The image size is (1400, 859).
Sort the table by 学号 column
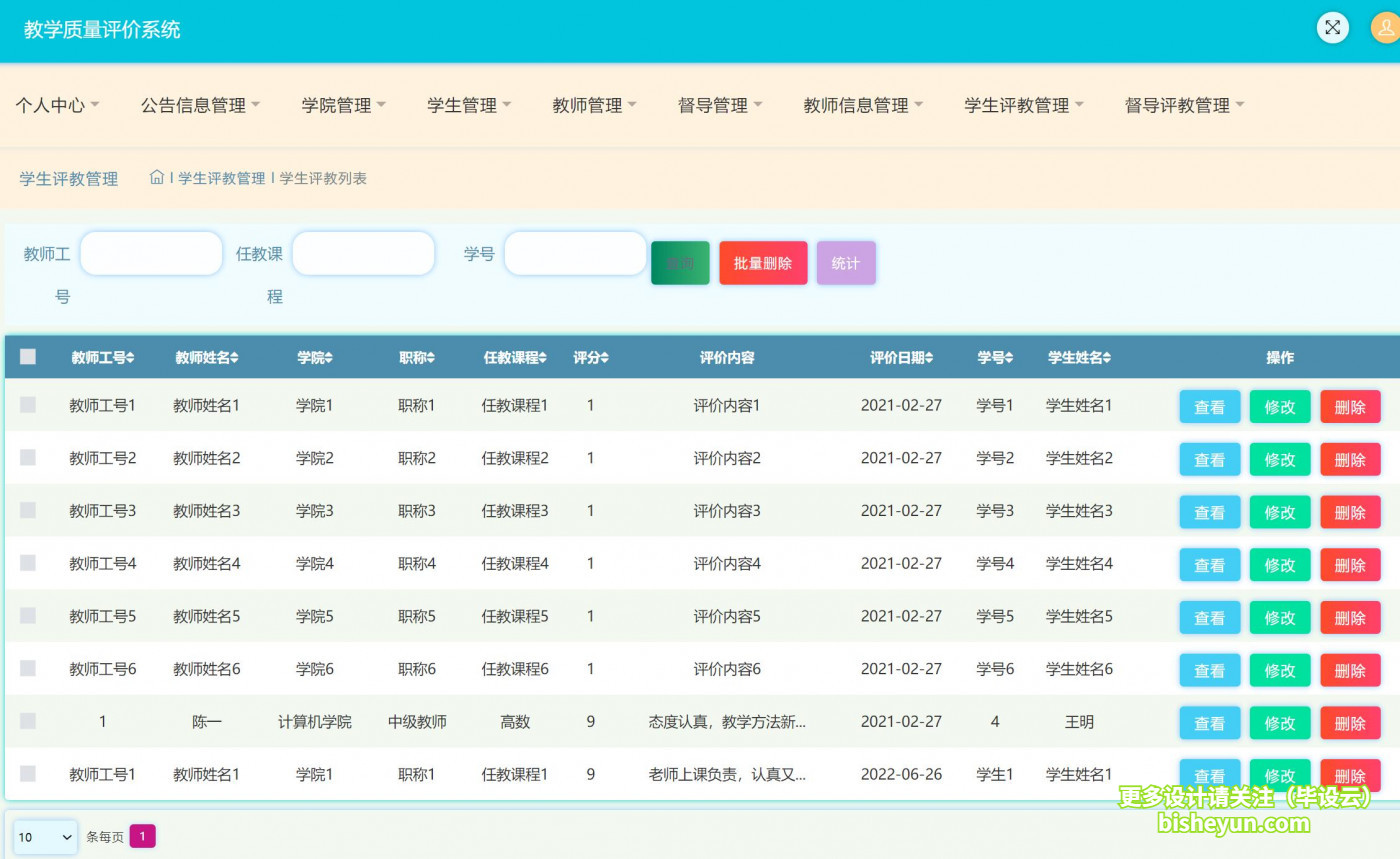point(995,357)
